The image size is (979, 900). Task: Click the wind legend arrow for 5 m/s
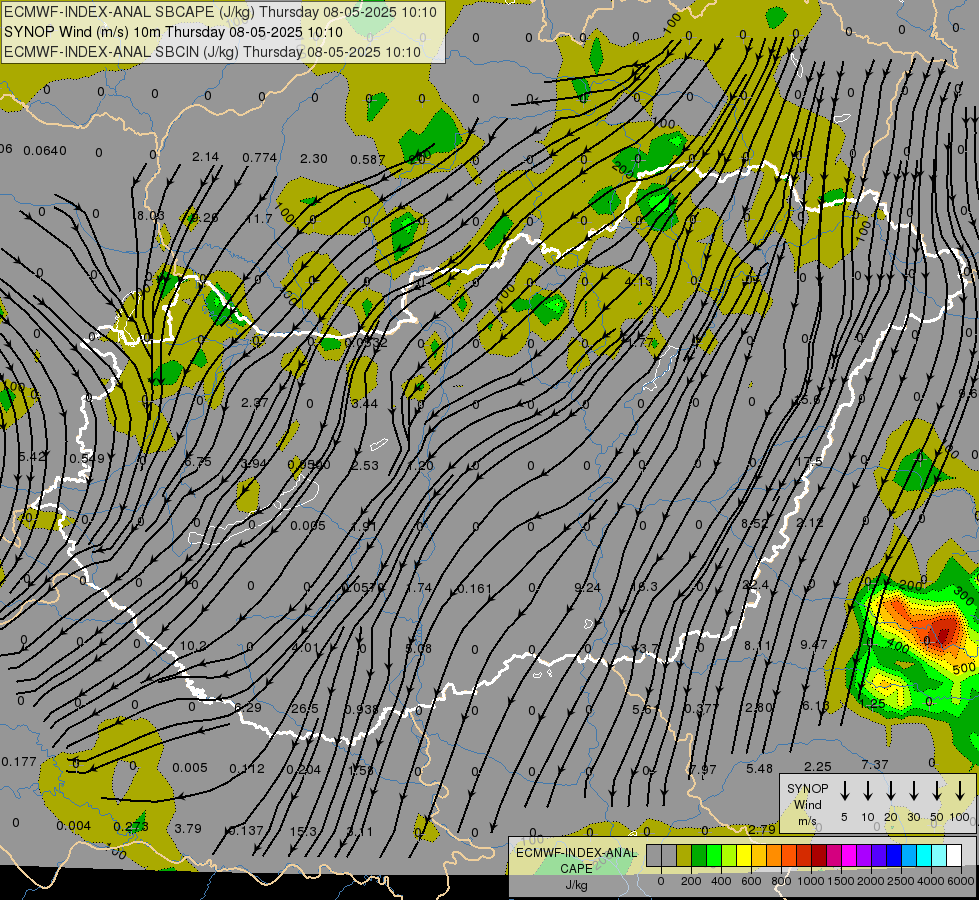pyautogui.click(x=844, y=790)
